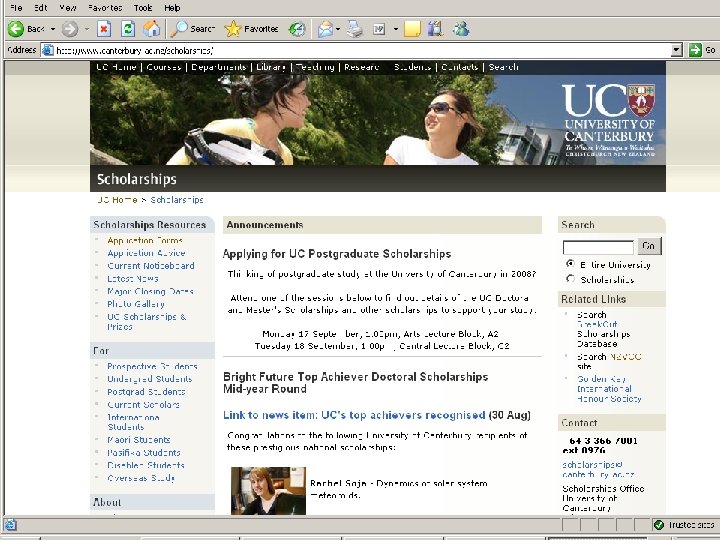Print the page with the printer icon
This screenshot has height=540, width=720.
[354, 29]
